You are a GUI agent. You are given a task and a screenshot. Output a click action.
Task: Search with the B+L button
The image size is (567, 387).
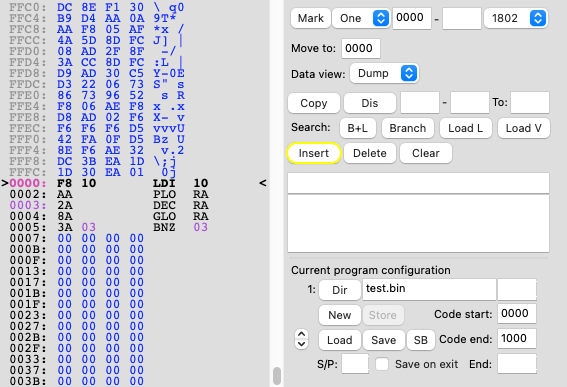[x=358, y=128]
